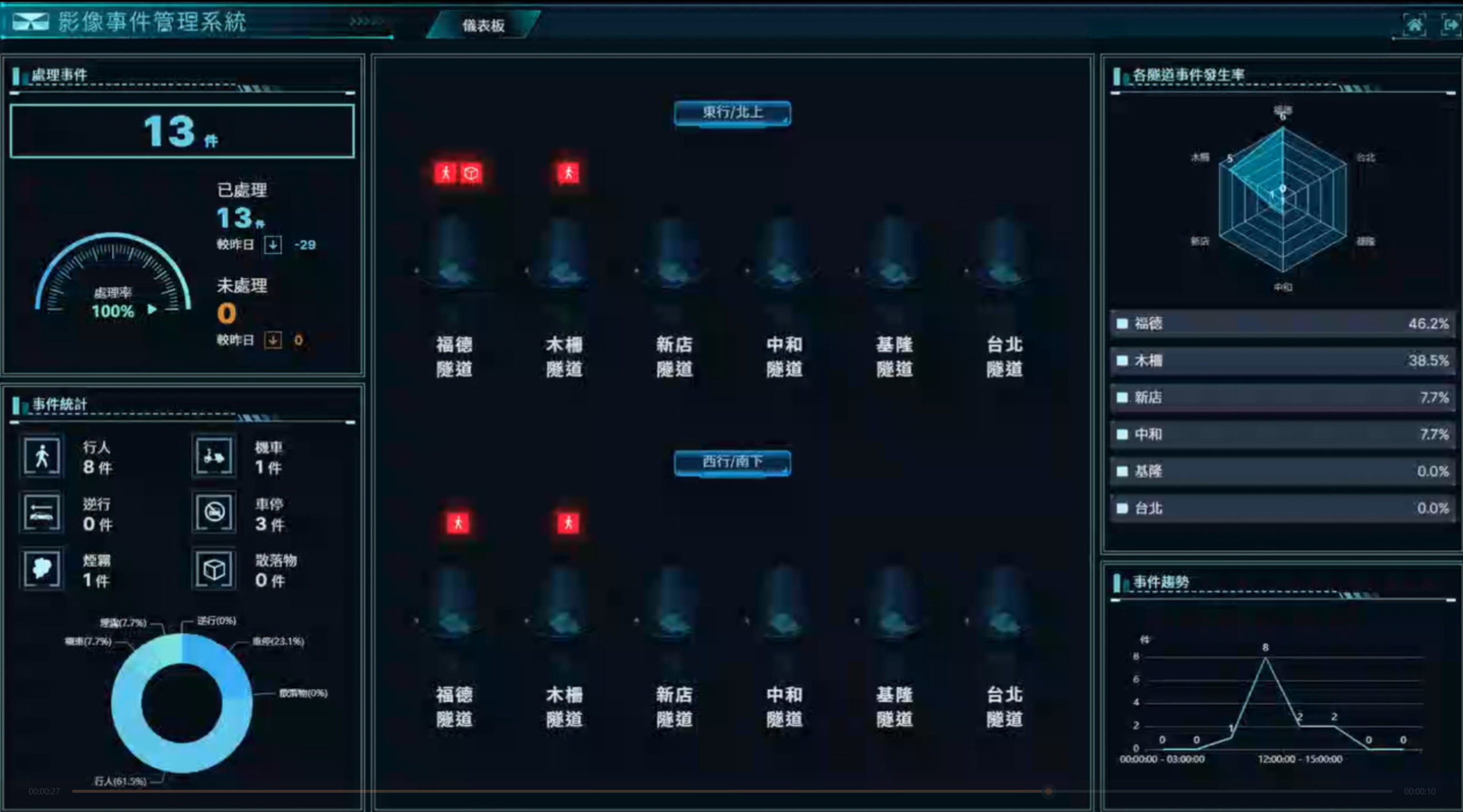Click the 中和 7.7% rate row
The width and height of the screenshot is (1463, 812).
(1282, 435)
